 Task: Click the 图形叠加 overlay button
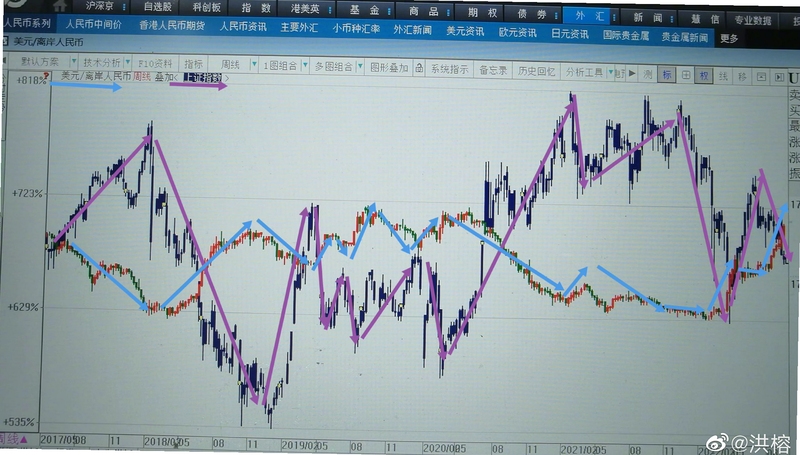[389, 67]
